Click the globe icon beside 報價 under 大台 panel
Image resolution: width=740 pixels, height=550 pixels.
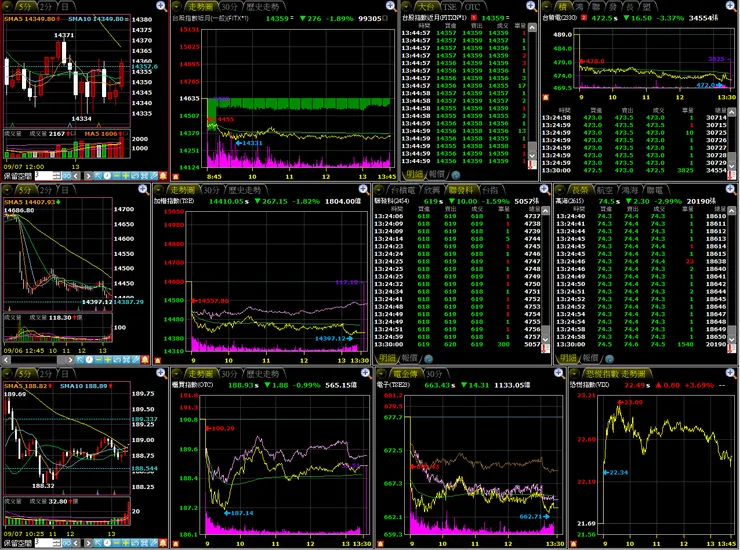click(x=455, y=175)
